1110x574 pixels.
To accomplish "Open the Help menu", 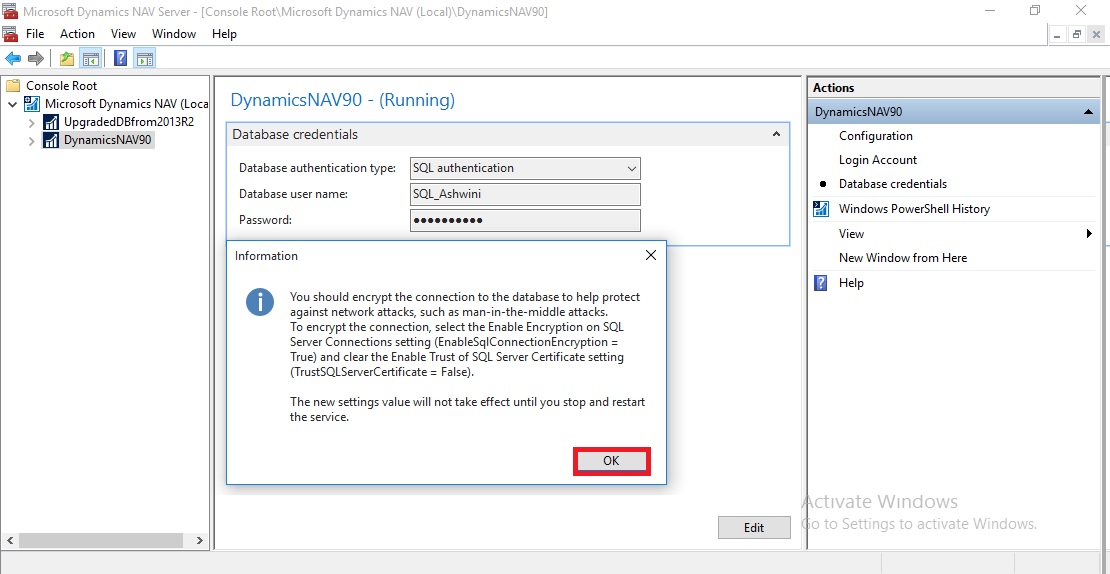I will pos(224,34).
